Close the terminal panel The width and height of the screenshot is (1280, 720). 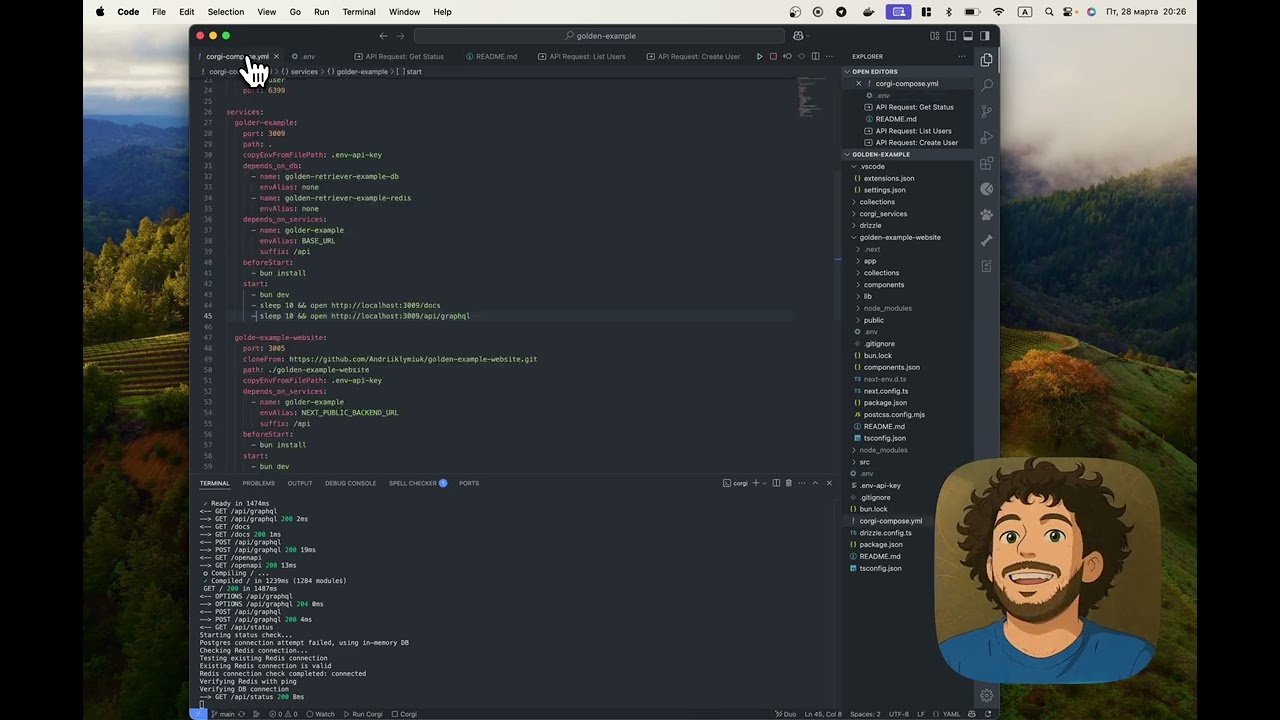[x=829, y=483]
